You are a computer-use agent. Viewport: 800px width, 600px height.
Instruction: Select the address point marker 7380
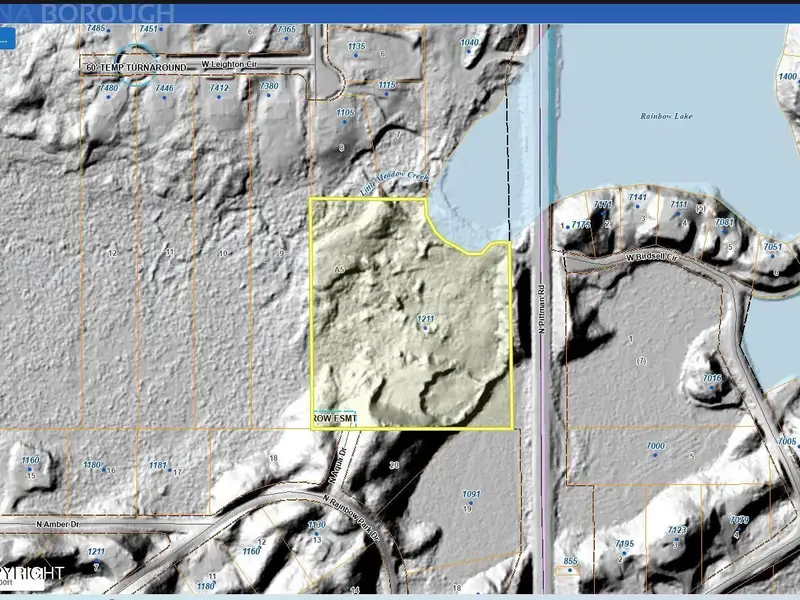pyautogui.click(x=270, y=96)
